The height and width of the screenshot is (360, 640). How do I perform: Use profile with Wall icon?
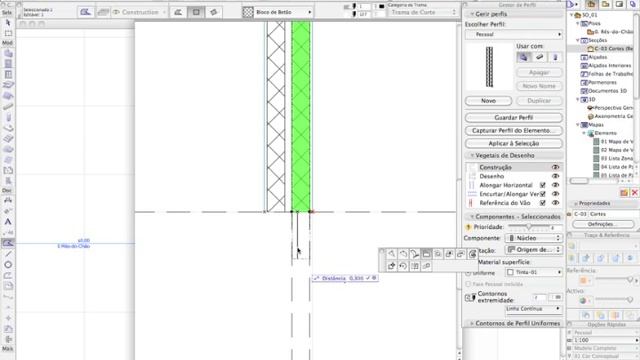(x=523, y=58)
